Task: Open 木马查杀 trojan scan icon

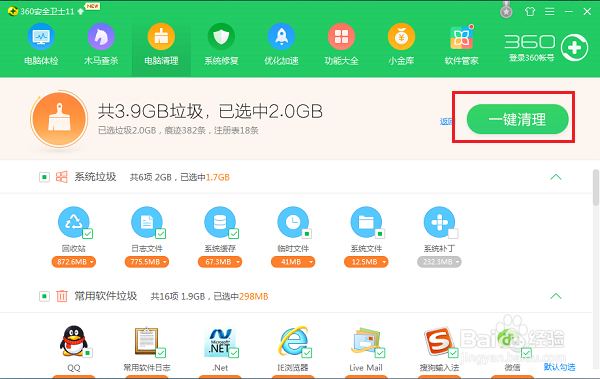Action: coord(101,37)
